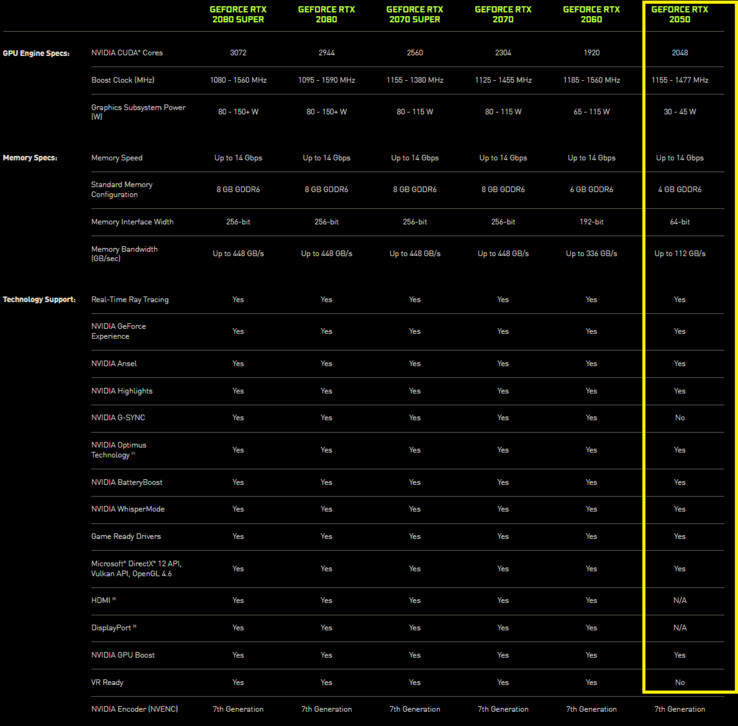Click the Memory Interface Width row label

132,222
